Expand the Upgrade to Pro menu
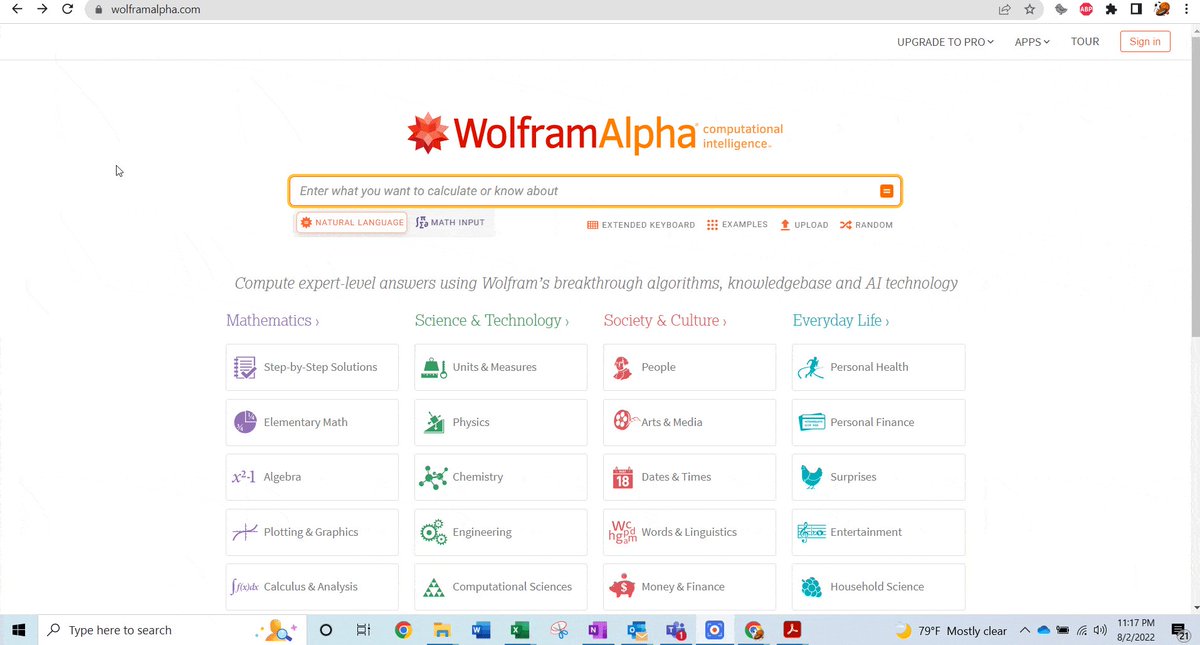1200x645 pixels. pyautogui.click(x=945, y=42)
